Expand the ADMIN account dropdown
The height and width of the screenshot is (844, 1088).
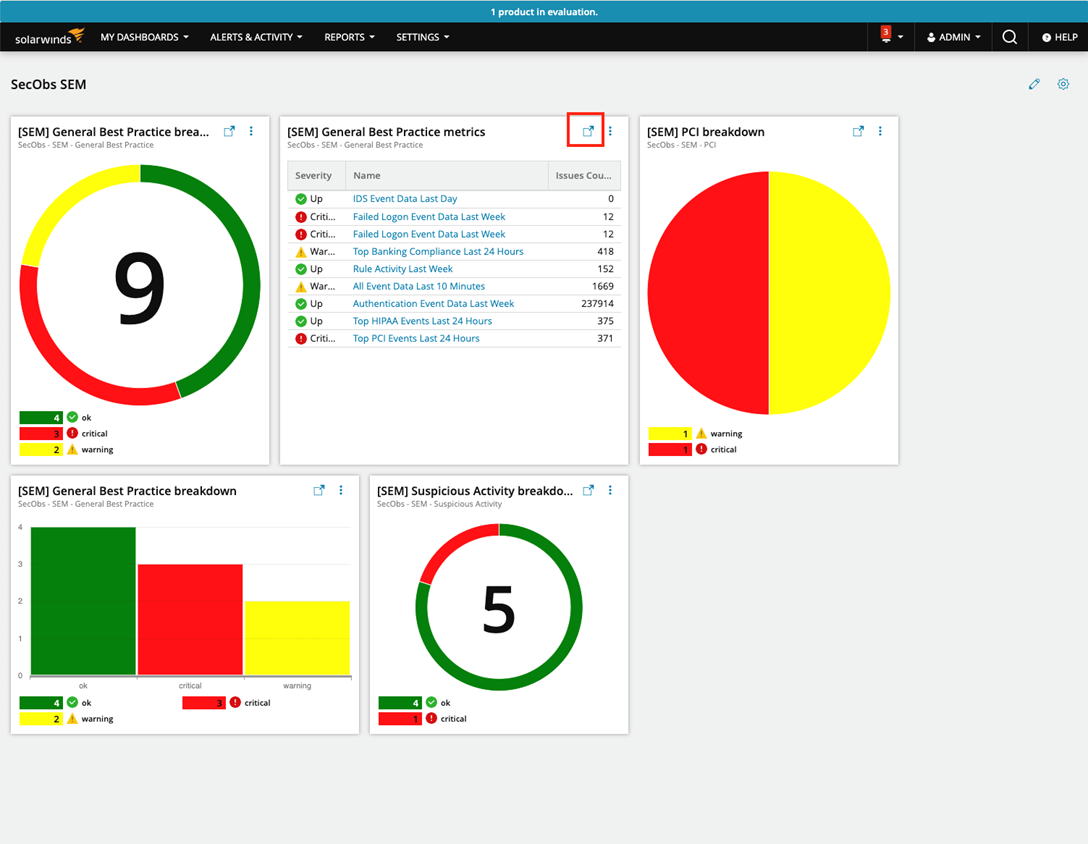pyautogui.click(x=954, y=37)
